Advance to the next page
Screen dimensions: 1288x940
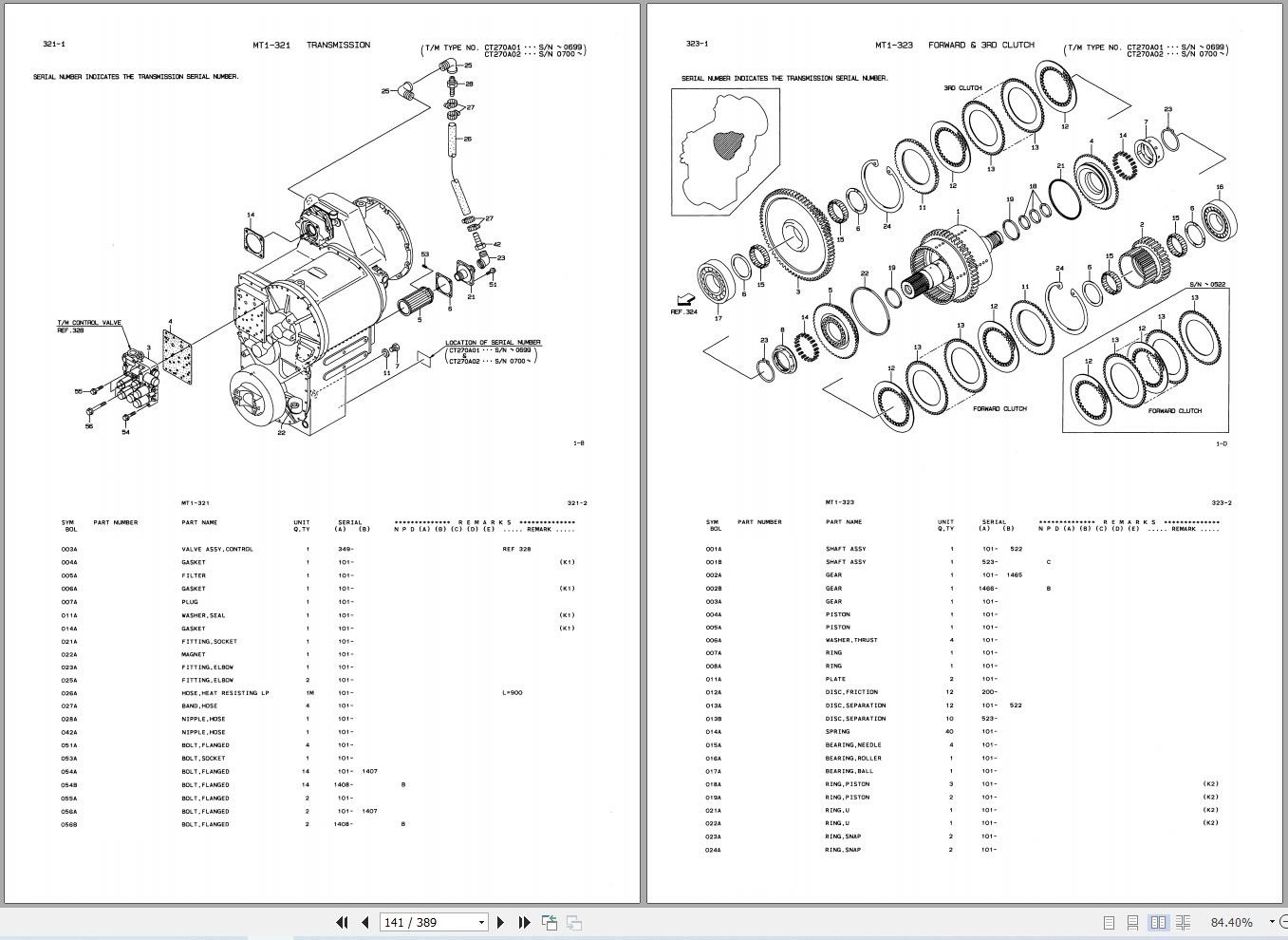tap(500, 922)
